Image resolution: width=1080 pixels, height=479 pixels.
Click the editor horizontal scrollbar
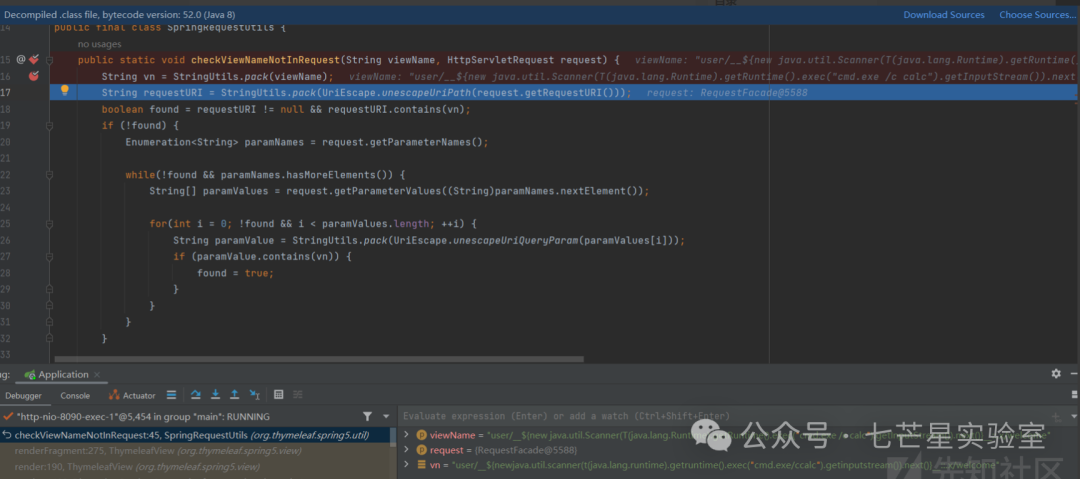[x=319, y=359]
